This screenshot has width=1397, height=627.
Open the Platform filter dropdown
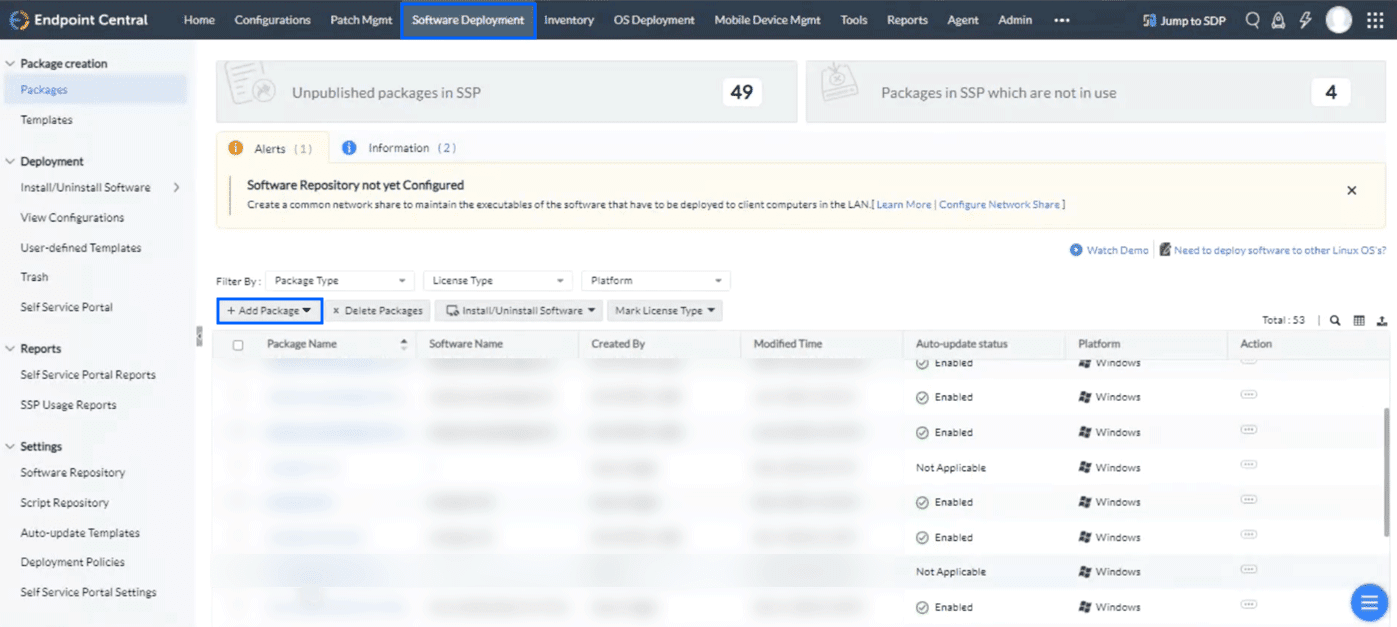[655, 281]
